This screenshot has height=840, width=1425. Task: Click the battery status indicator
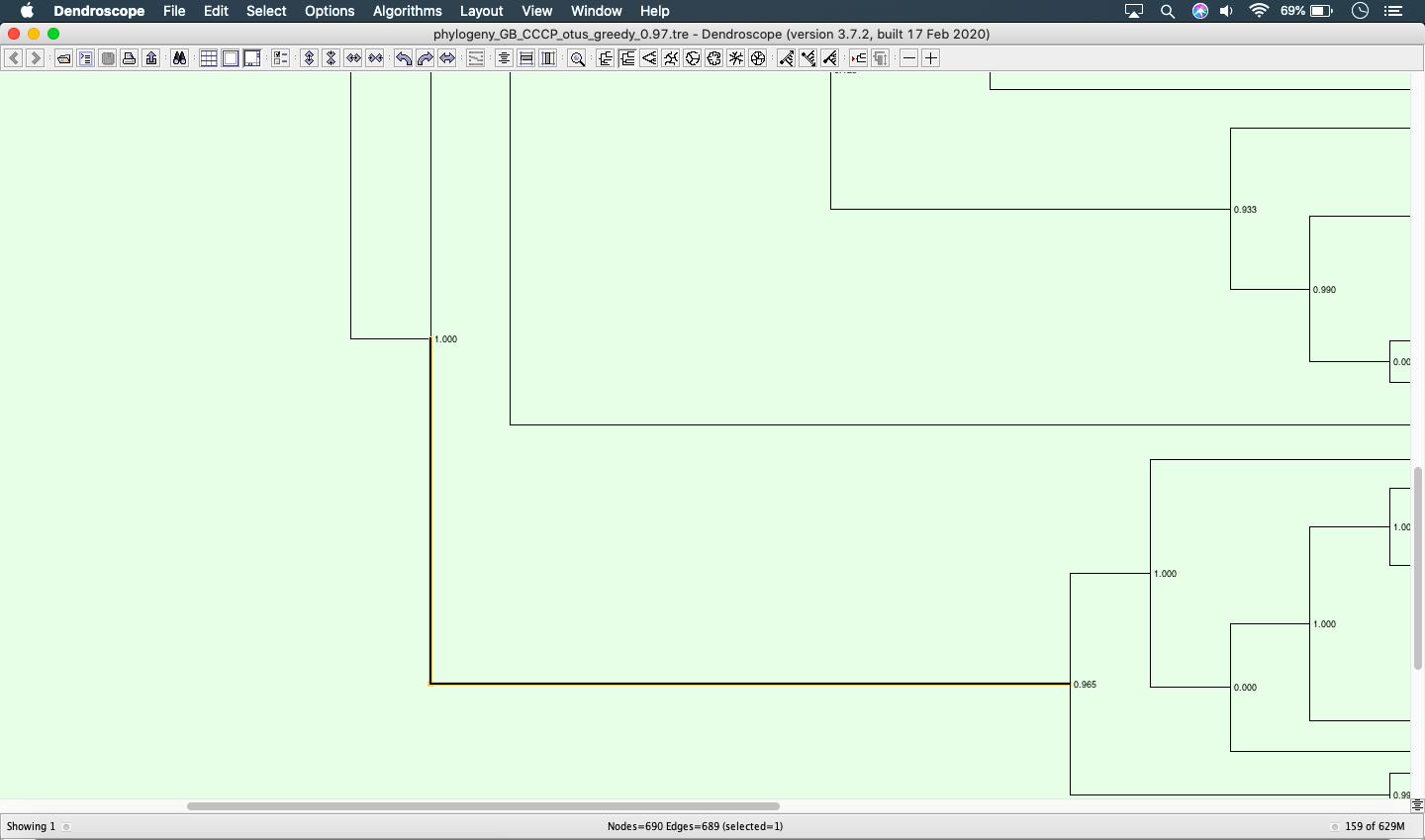(1307, 11)
